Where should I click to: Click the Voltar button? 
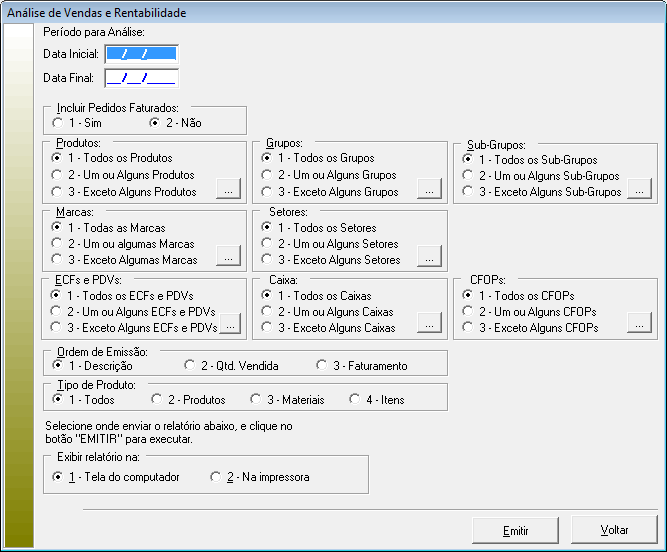pyautogui.click(x=614, y=530)
